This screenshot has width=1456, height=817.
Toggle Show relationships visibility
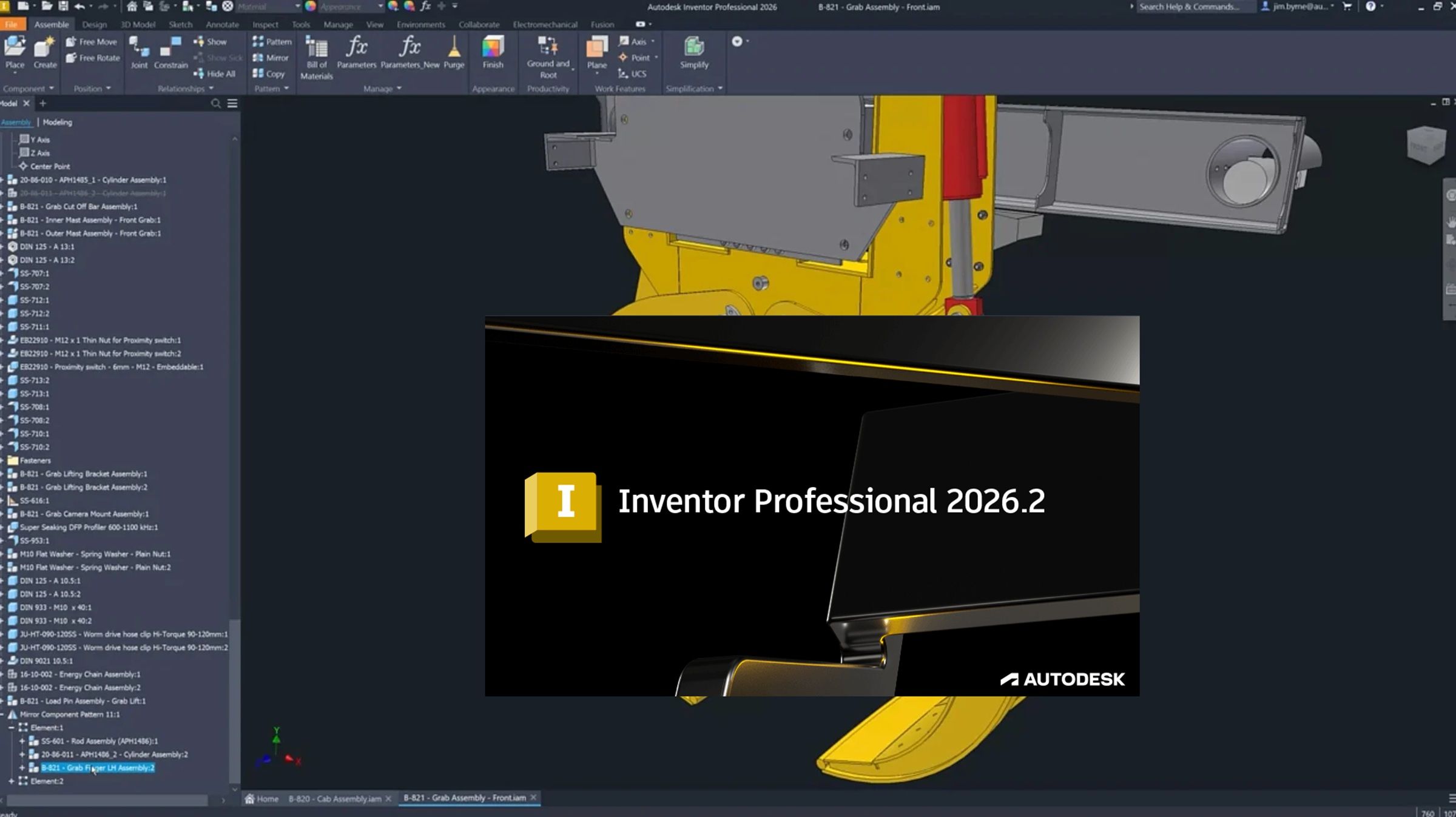tap(212, 41)
